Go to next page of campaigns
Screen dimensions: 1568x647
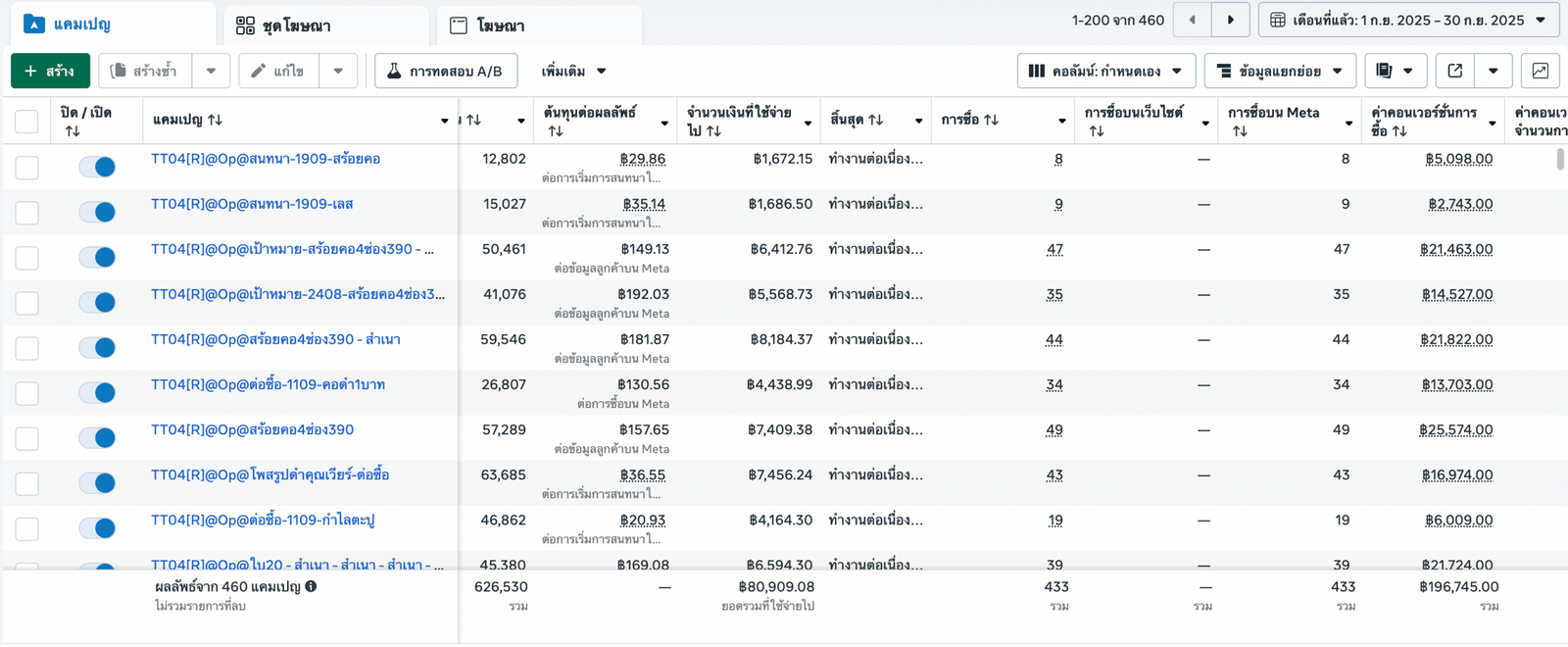coord(1230,20)
